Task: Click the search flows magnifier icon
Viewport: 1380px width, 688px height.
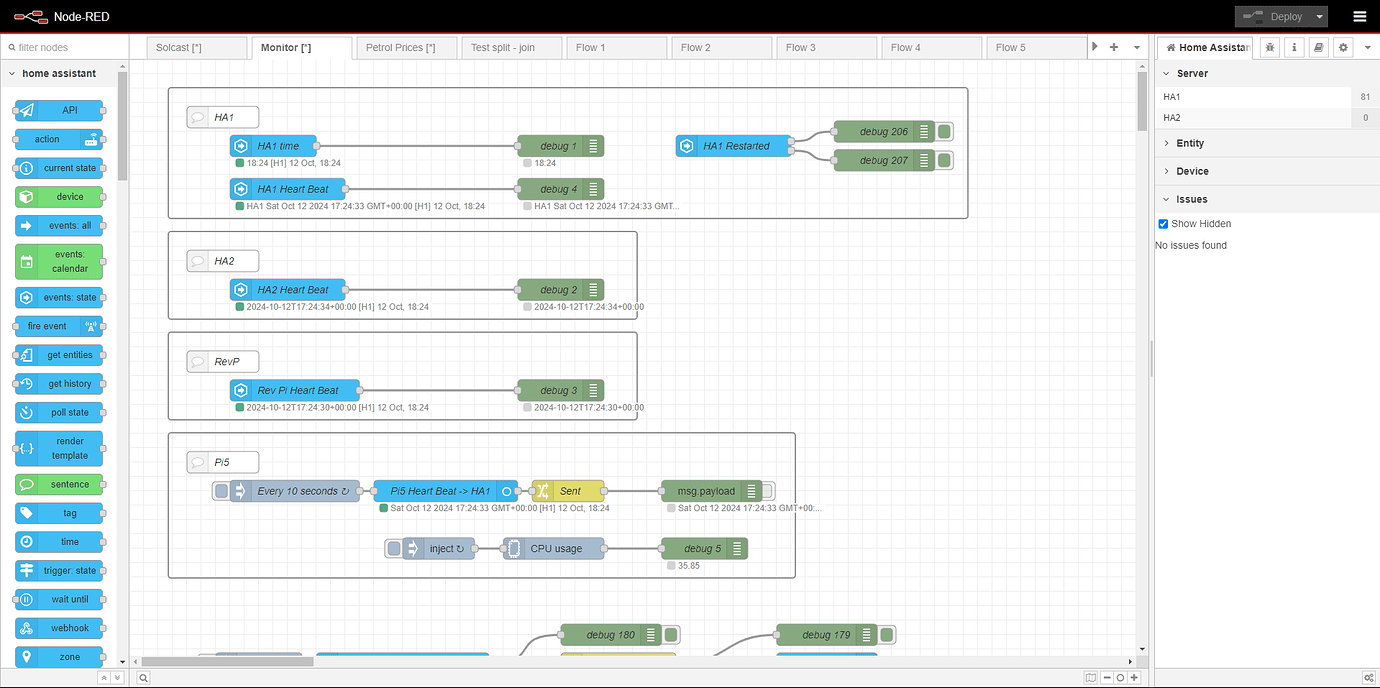Action: pos(143,678)
